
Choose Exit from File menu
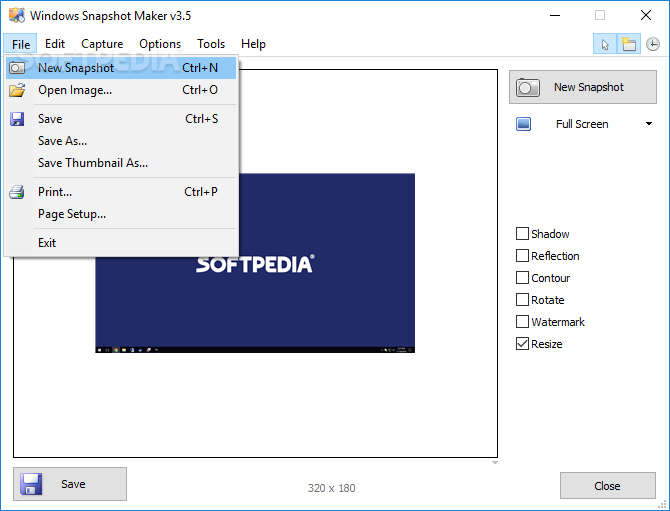pos(121,243)
